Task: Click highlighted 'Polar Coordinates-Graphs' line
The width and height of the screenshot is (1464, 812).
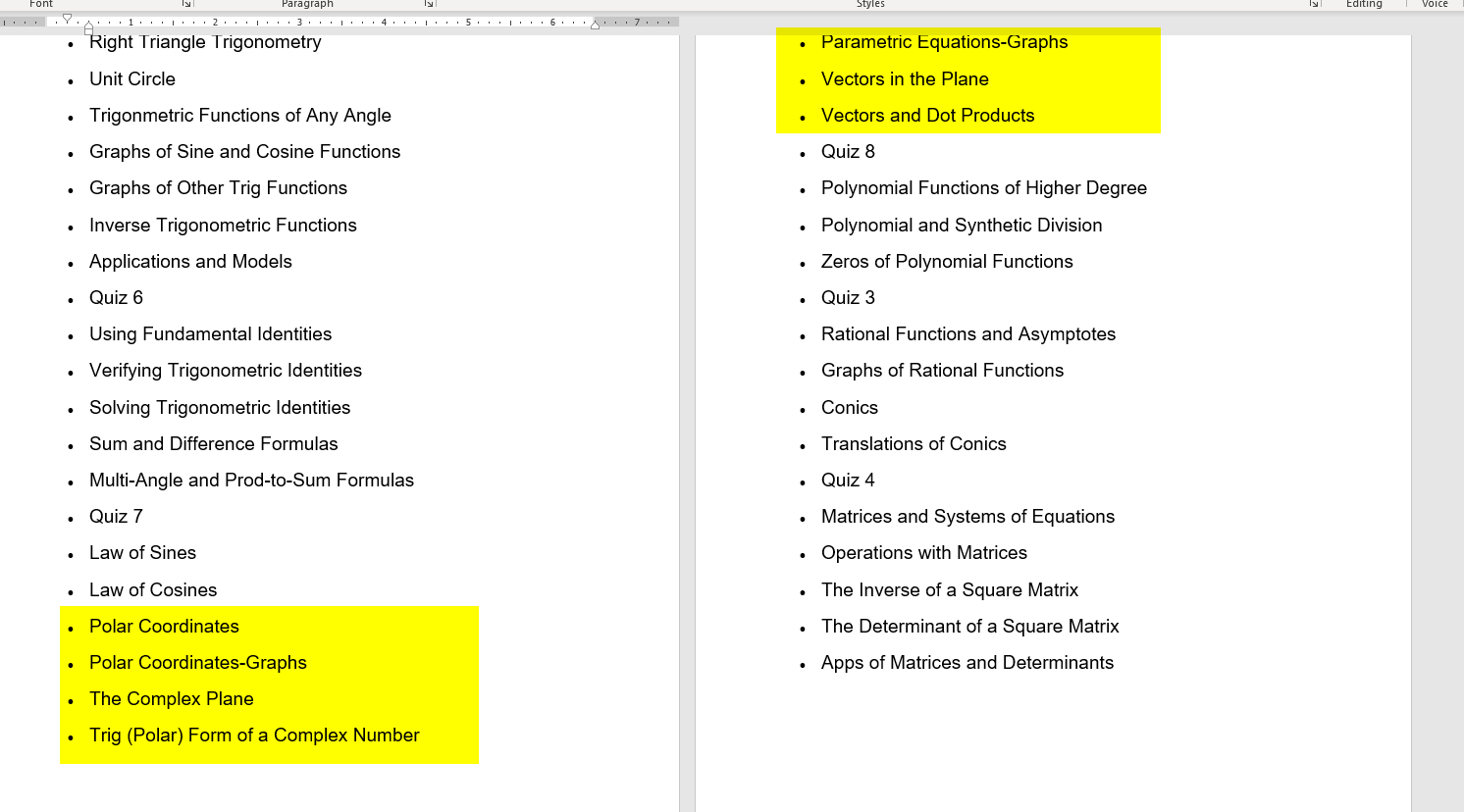Action: [x=198, y=663]
